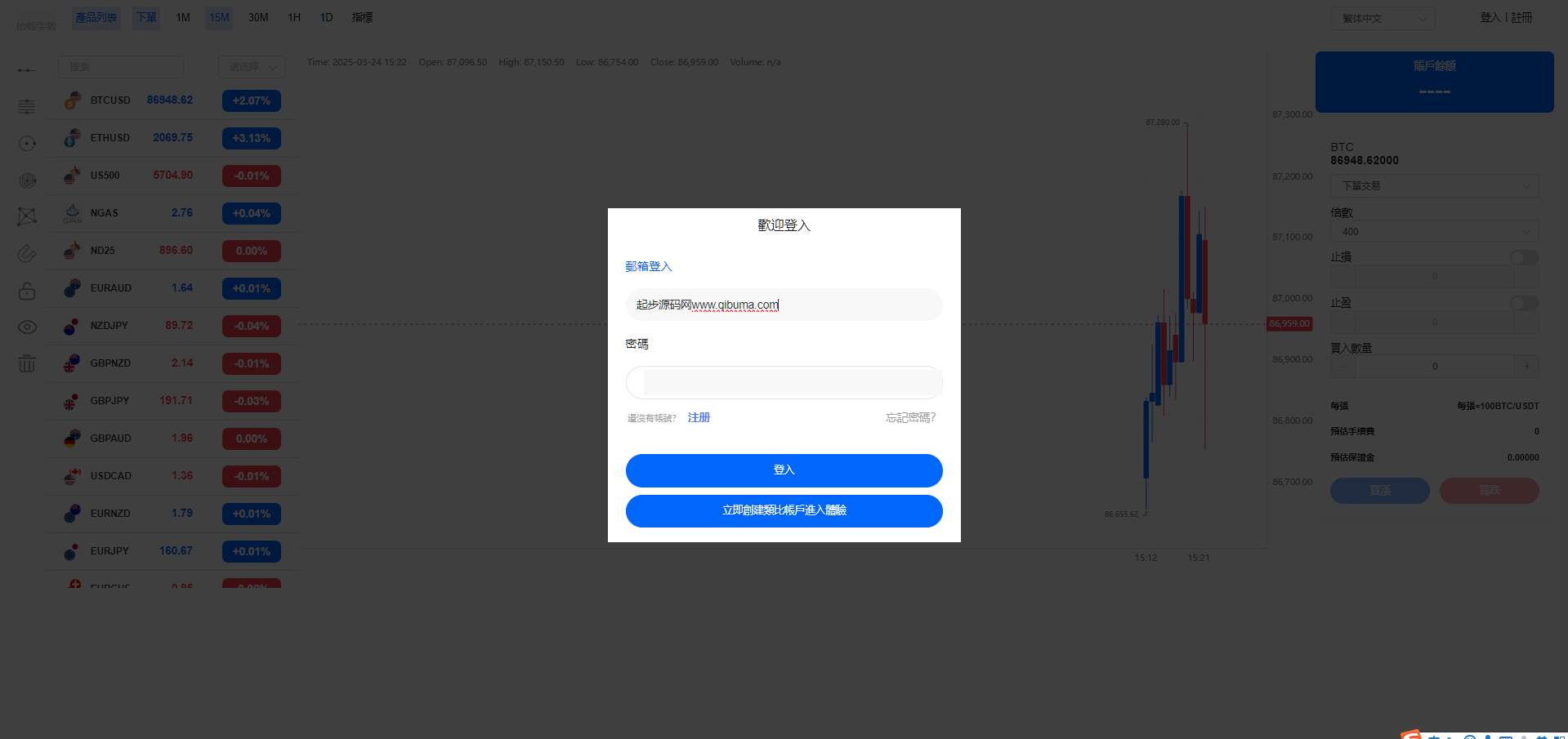Viewport: 1568px width, 739px height.
Task: Click the GBPJPY -0.03% change badge
Action: coord(252,402)
